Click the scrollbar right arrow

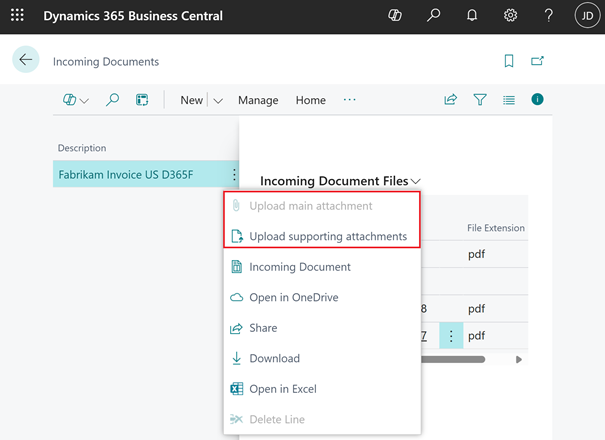[519, 359]
